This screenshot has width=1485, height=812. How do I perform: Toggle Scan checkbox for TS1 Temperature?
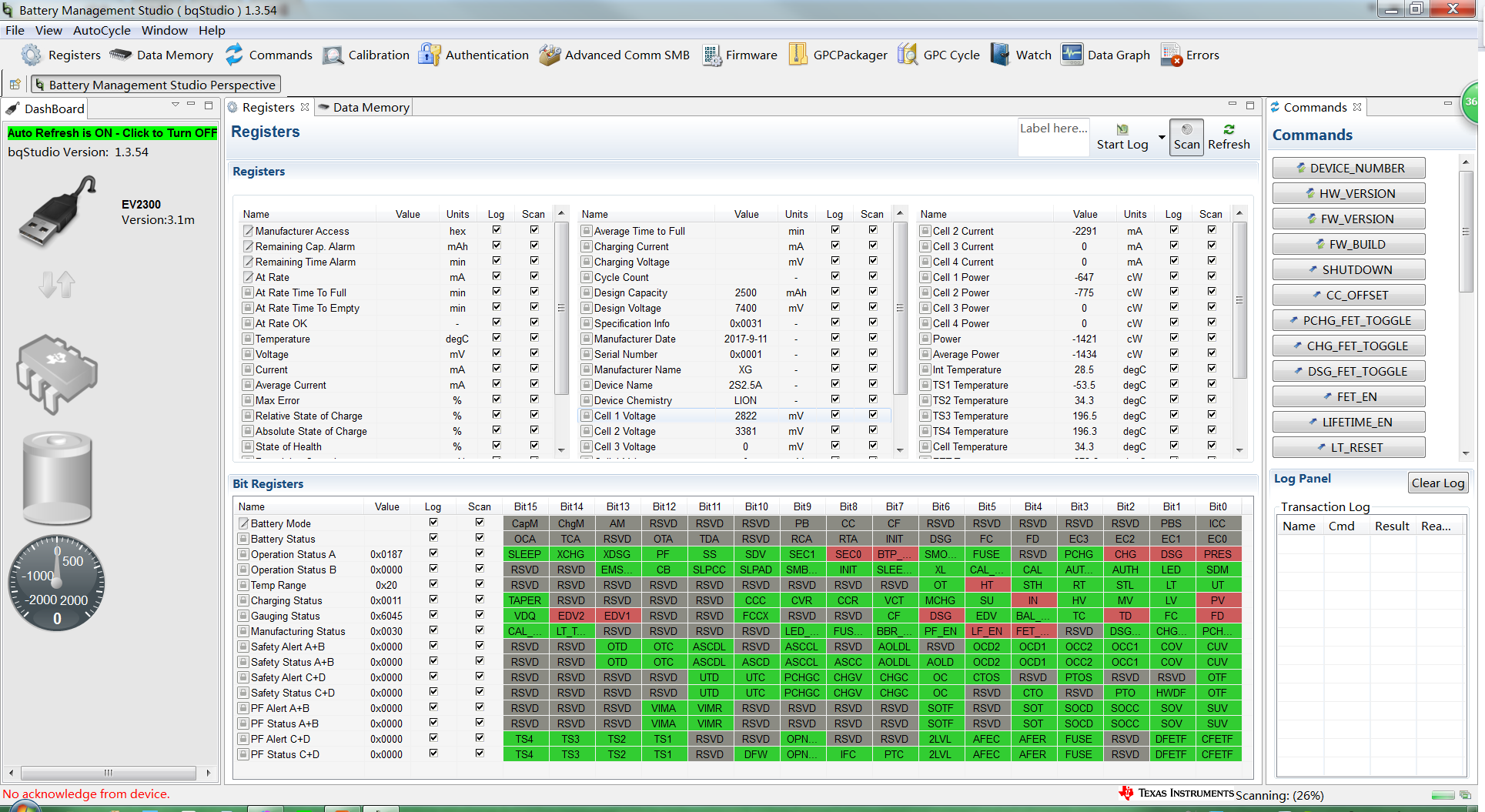point(1212,384)
